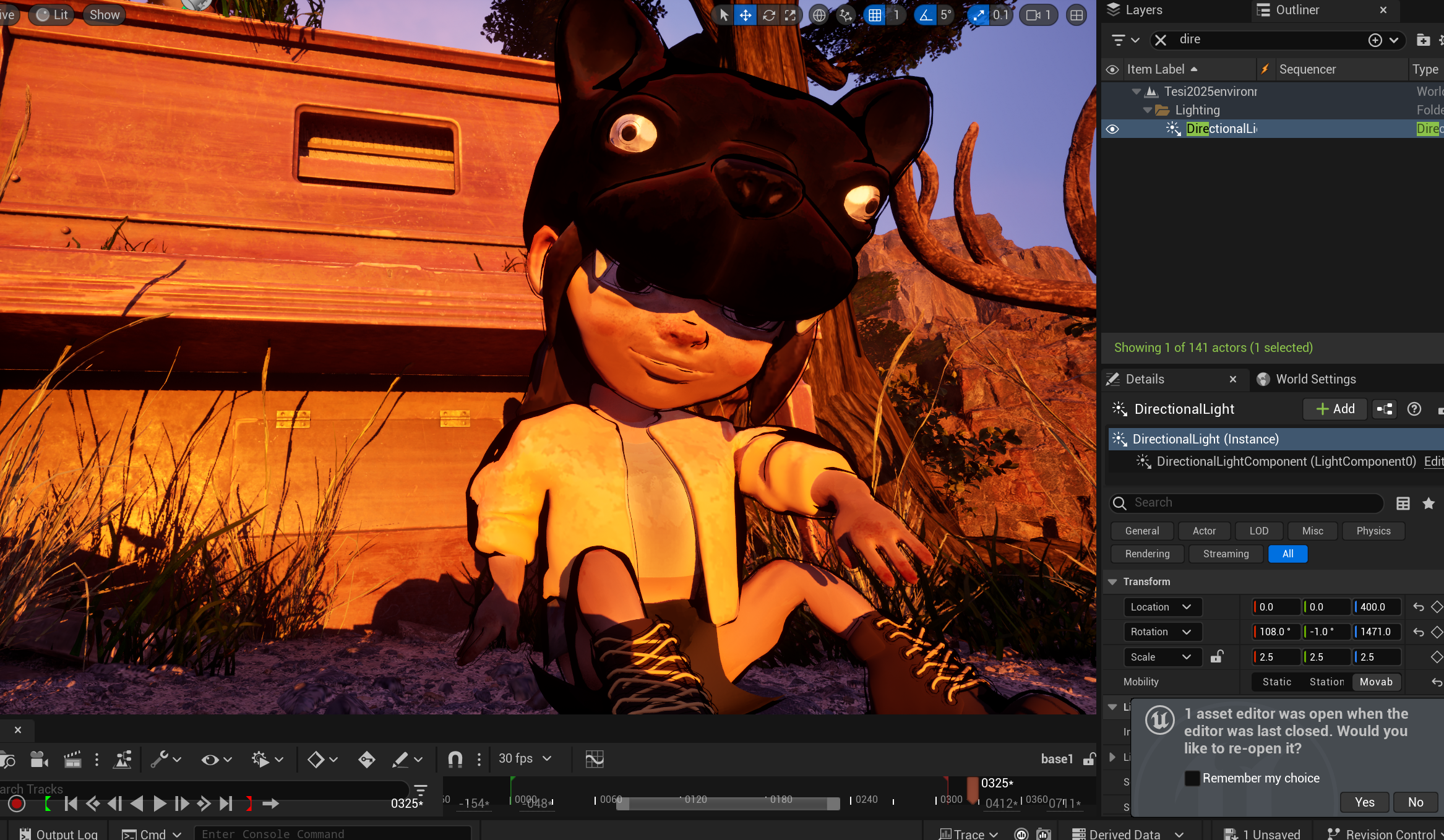
Task: Open the Location type dropdown
Action: [x=1162, y=607]
